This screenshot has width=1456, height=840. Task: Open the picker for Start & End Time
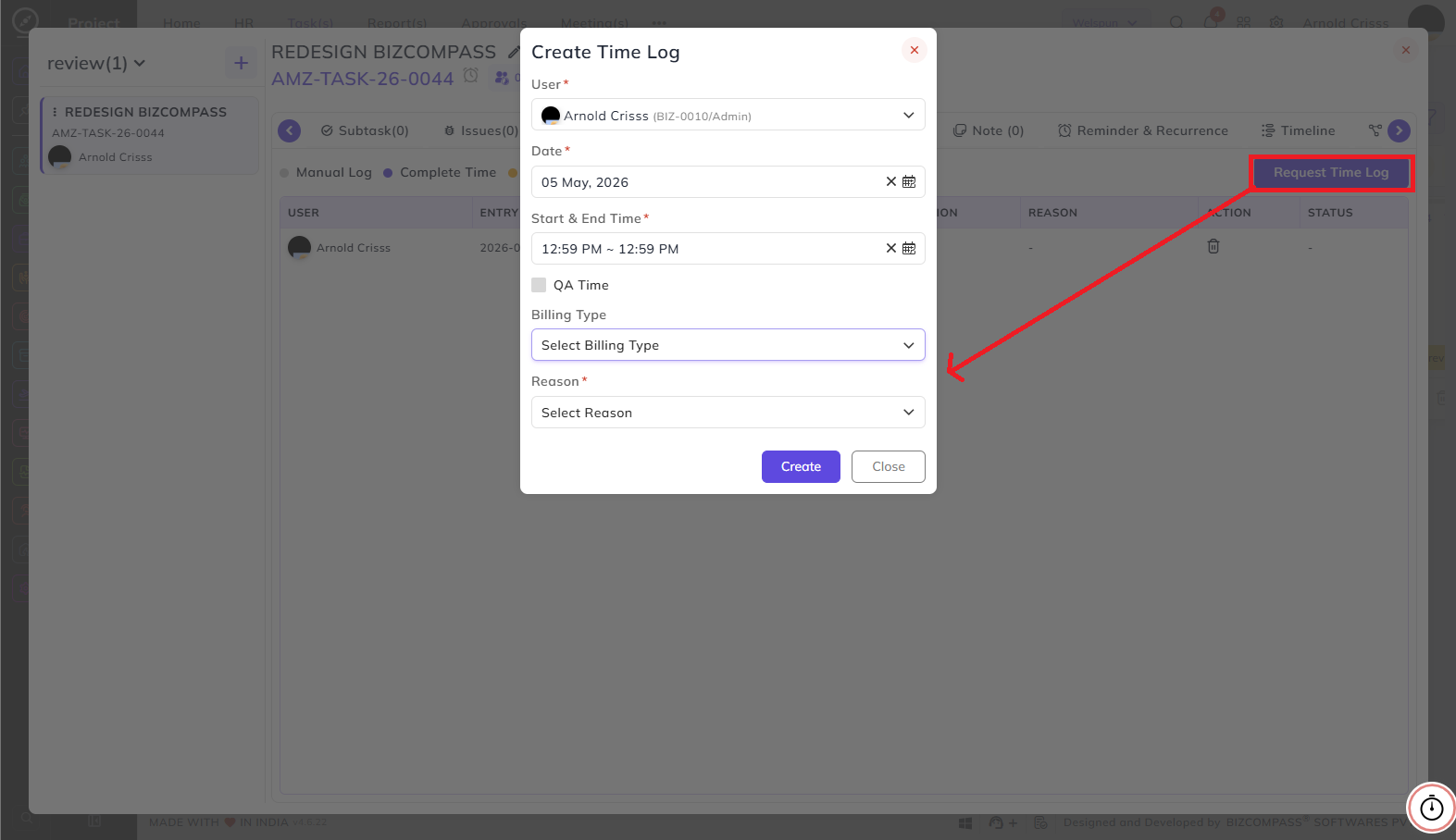909,249
